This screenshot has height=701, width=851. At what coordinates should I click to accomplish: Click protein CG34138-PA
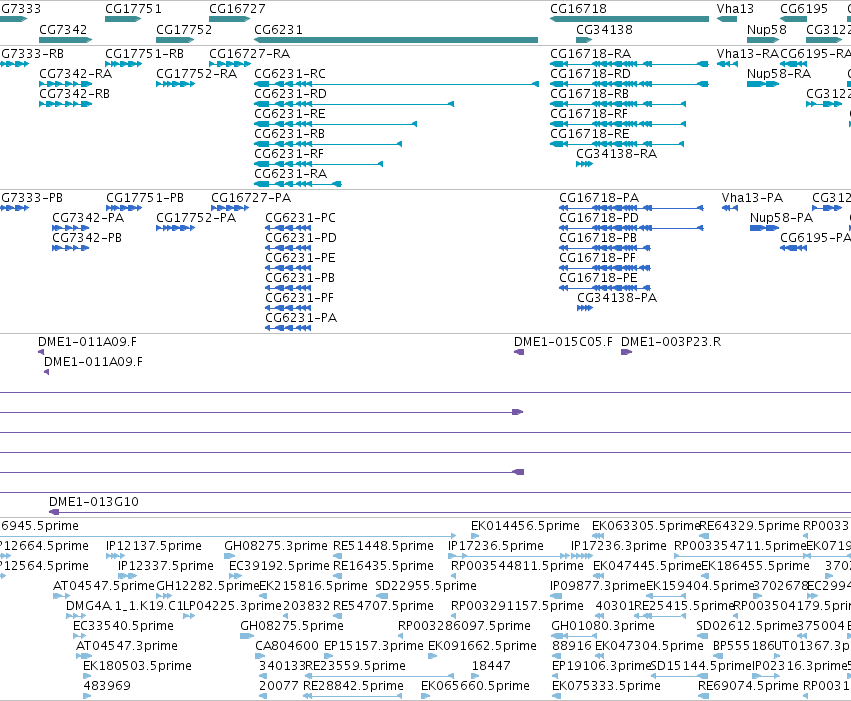pos(617,298)
